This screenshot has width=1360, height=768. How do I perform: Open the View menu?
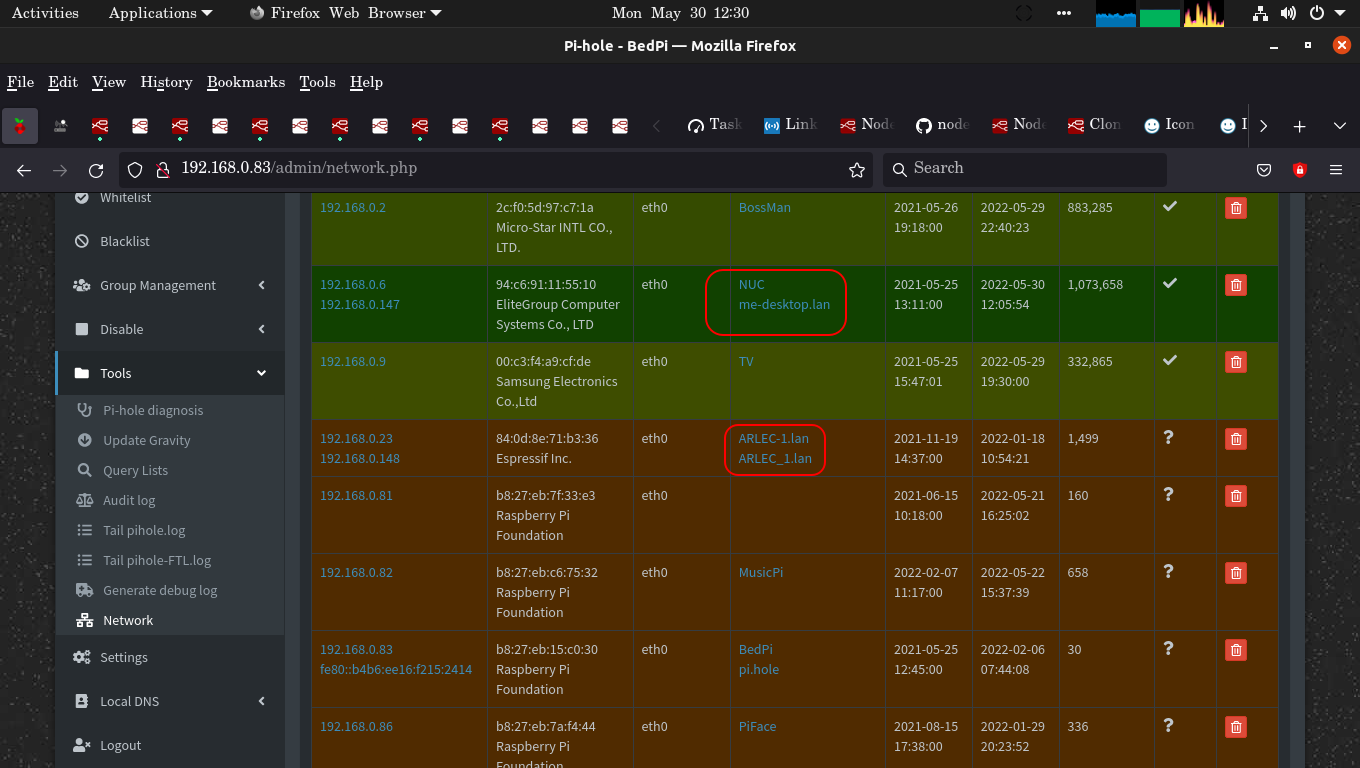pos(109,82)
